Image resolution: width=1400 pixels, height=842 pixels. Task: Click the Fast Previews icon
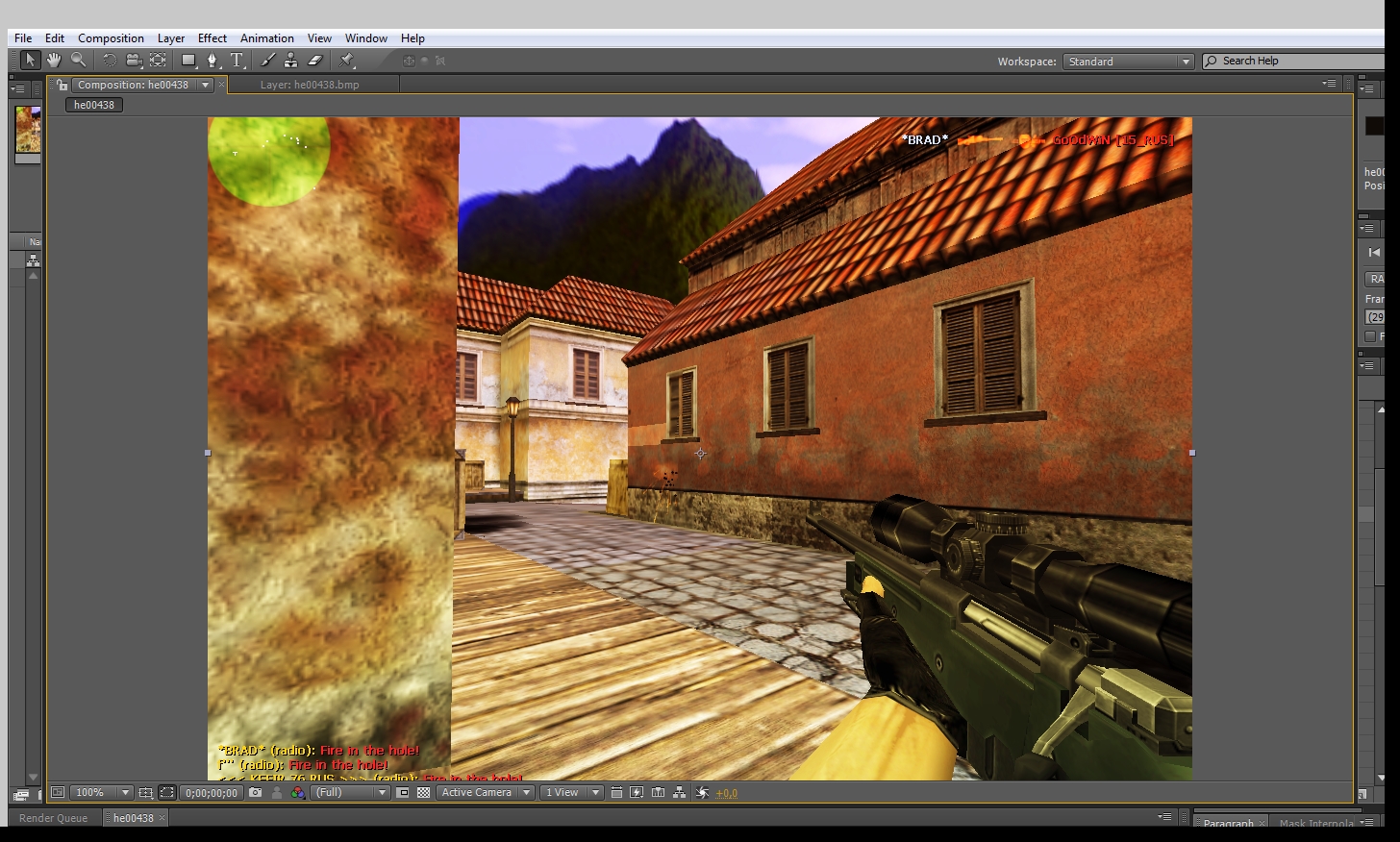point(637,793)
